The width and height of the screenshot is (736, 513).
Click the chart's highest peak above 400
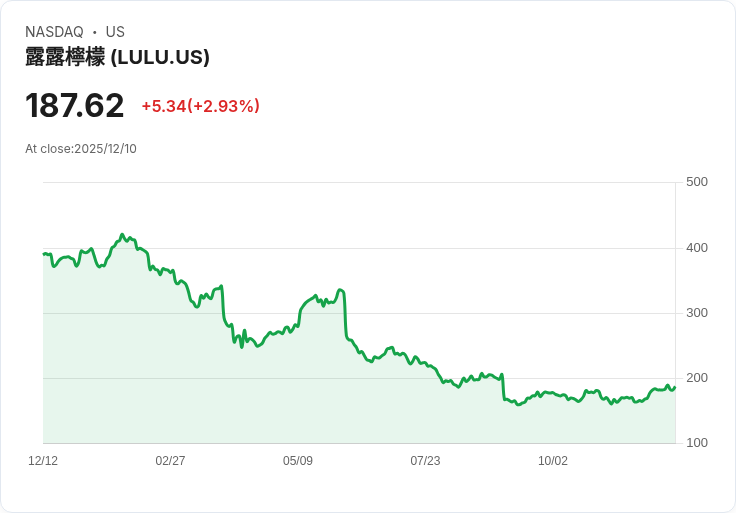(x=123, y=234)
